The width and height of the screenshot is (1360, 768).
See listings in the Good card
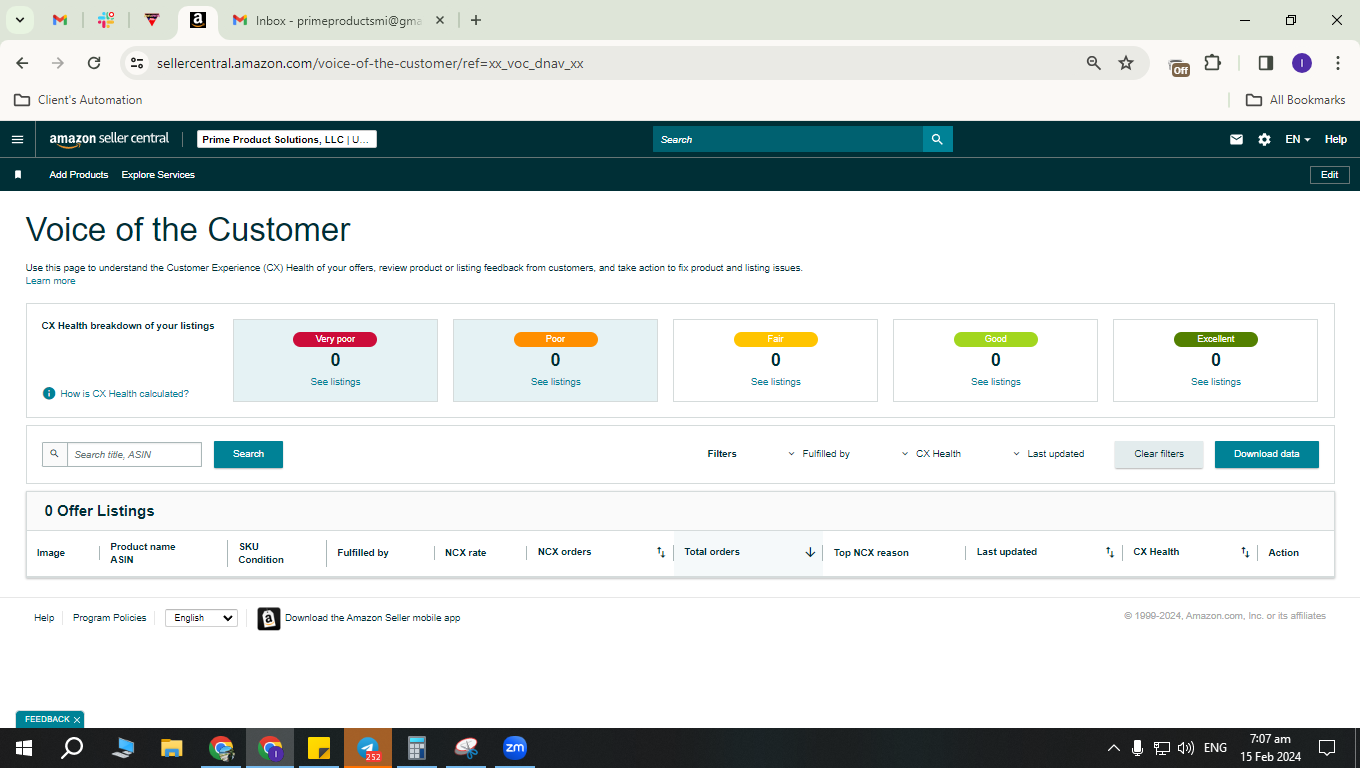point(996,382)
